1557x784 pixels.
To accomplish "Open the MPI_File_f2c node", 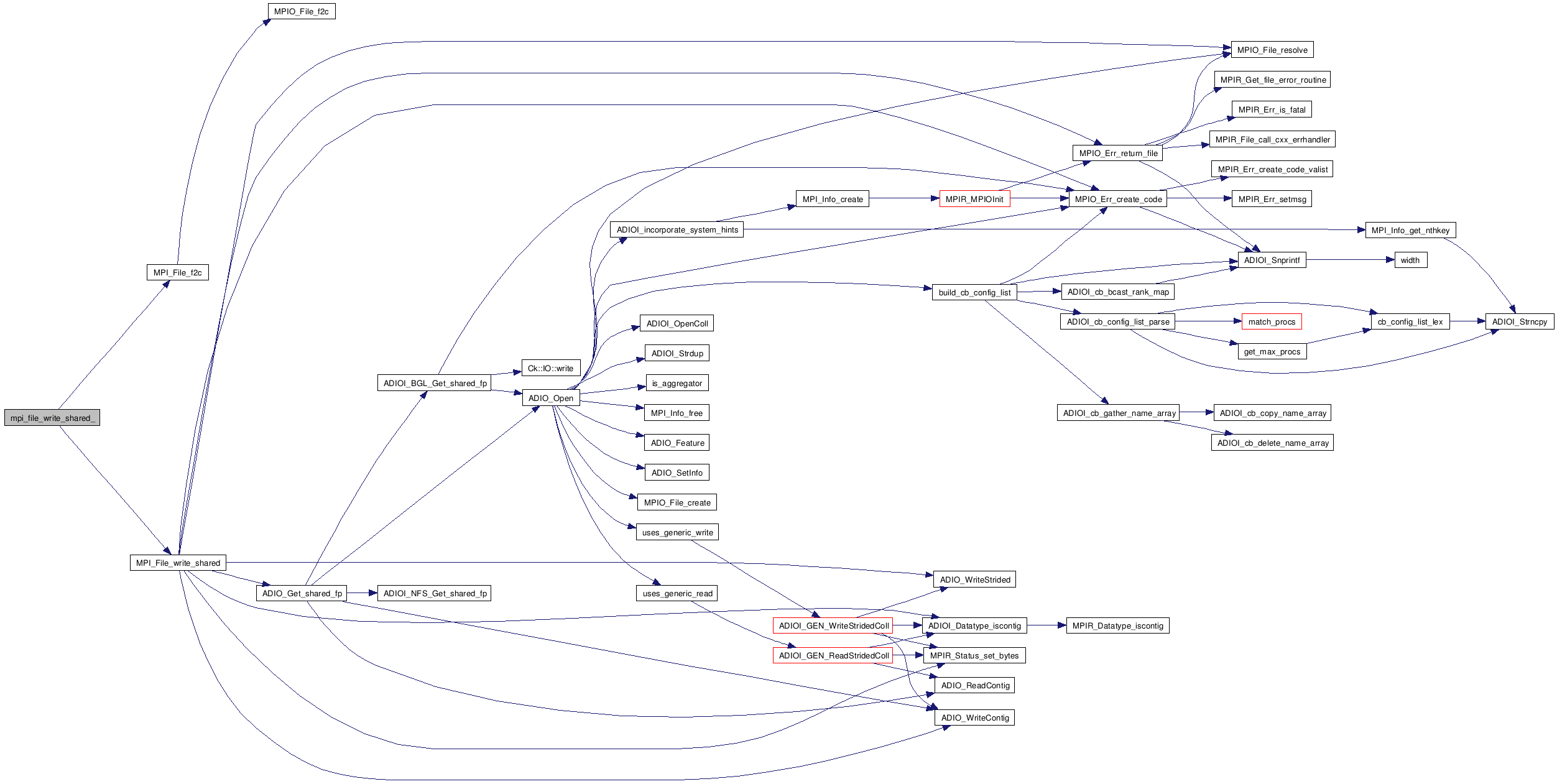I will point(177,272).
